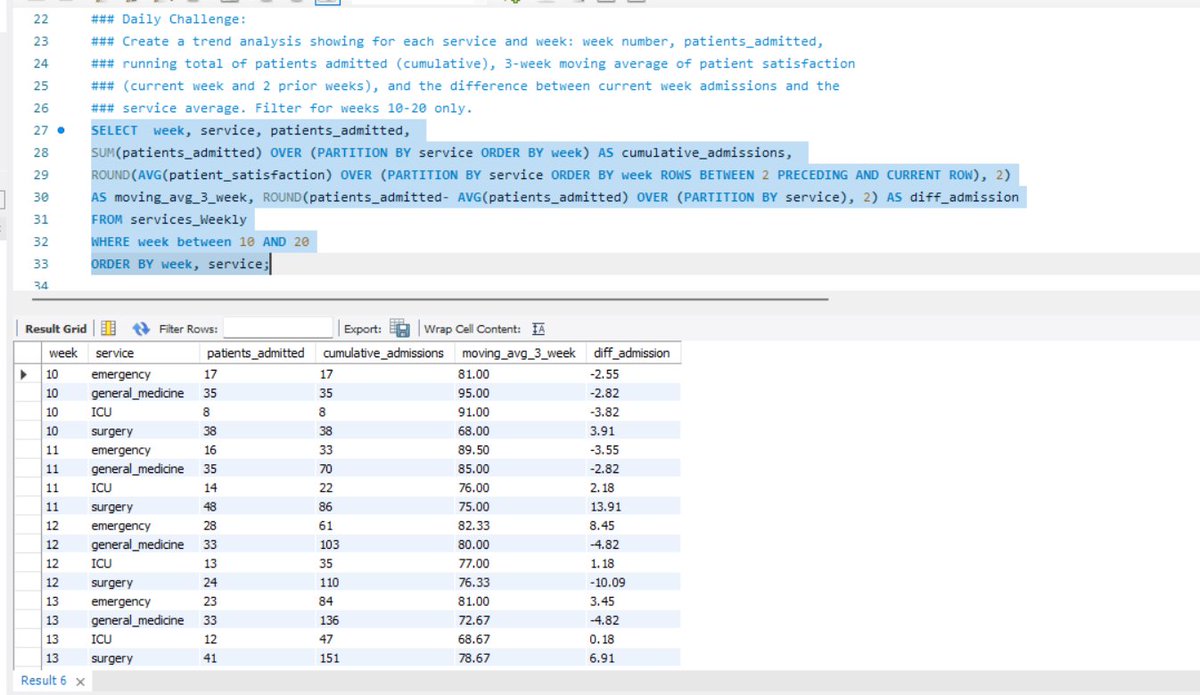The width and height of the screenshot is (1200, 695).
Task: Refresh the result grid data
Action: tap(141, 328)
